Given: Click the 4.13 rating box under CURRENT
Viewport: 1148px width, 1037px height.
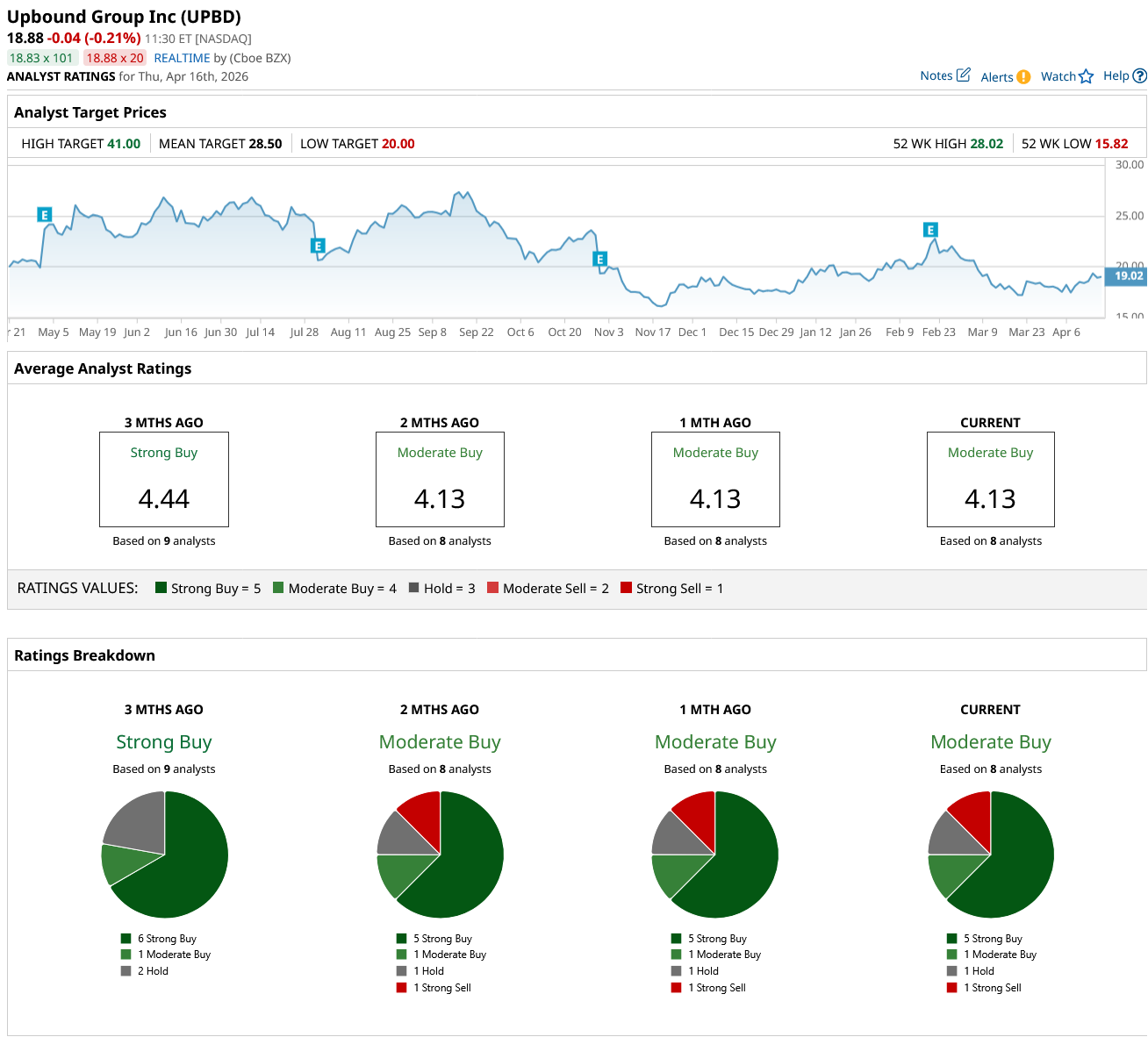Looking at the screenshot, I should pos(991,479).
